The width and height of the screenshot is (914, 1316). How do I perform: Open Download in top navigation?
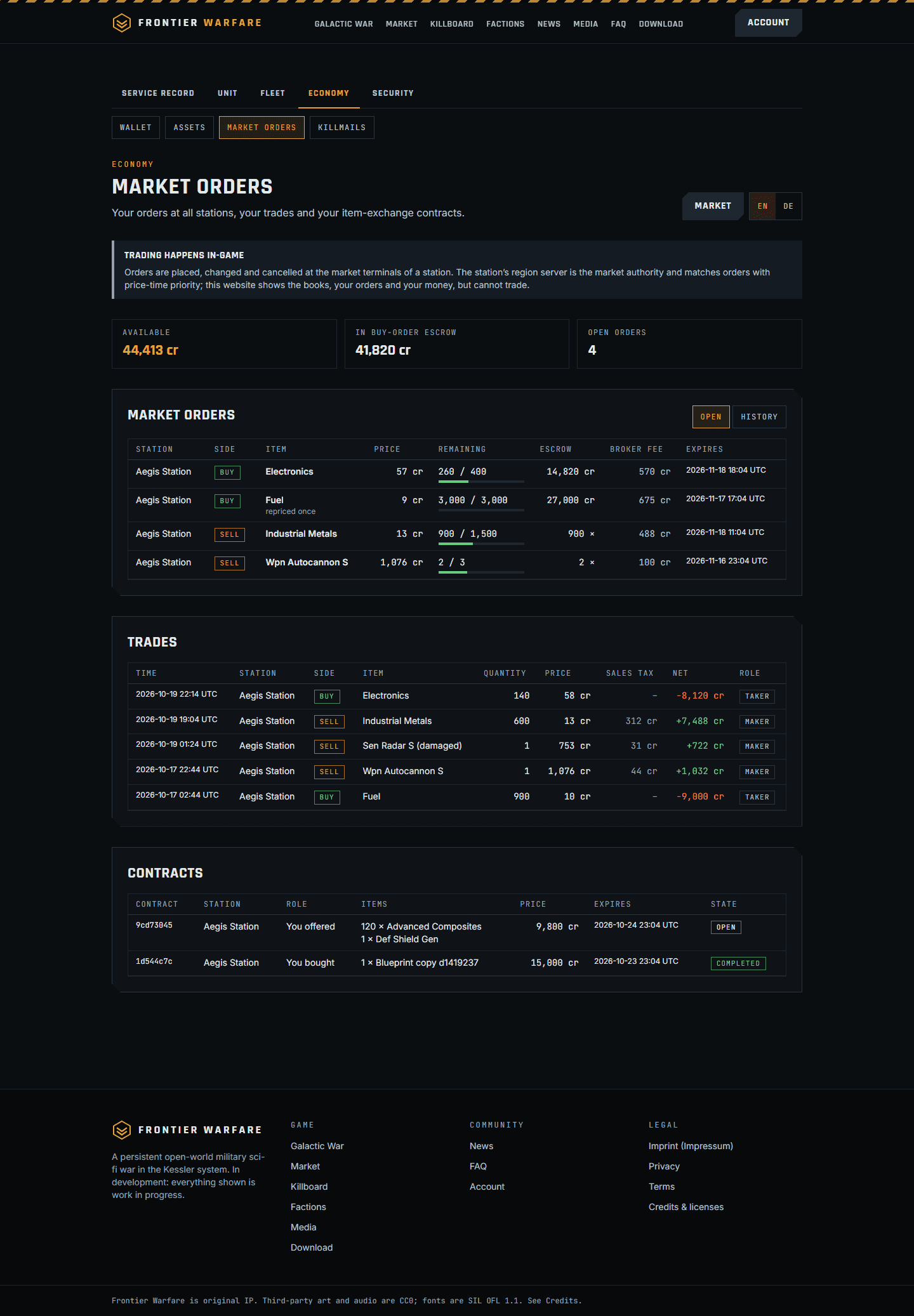(661, 24)
